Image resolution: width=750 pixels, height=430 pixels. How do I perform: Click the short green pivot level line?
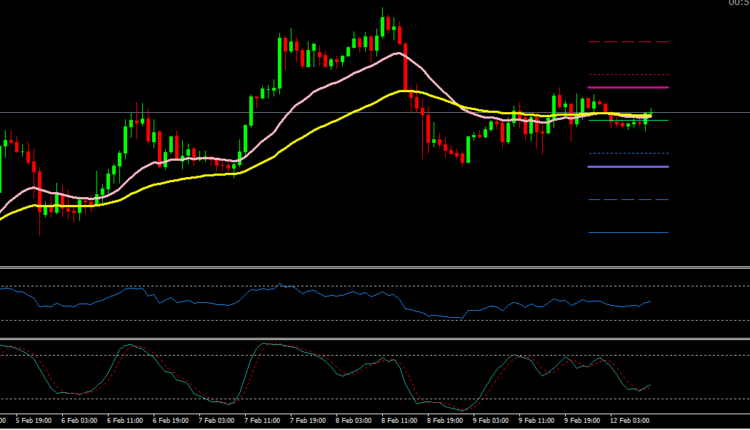point(628,121)
